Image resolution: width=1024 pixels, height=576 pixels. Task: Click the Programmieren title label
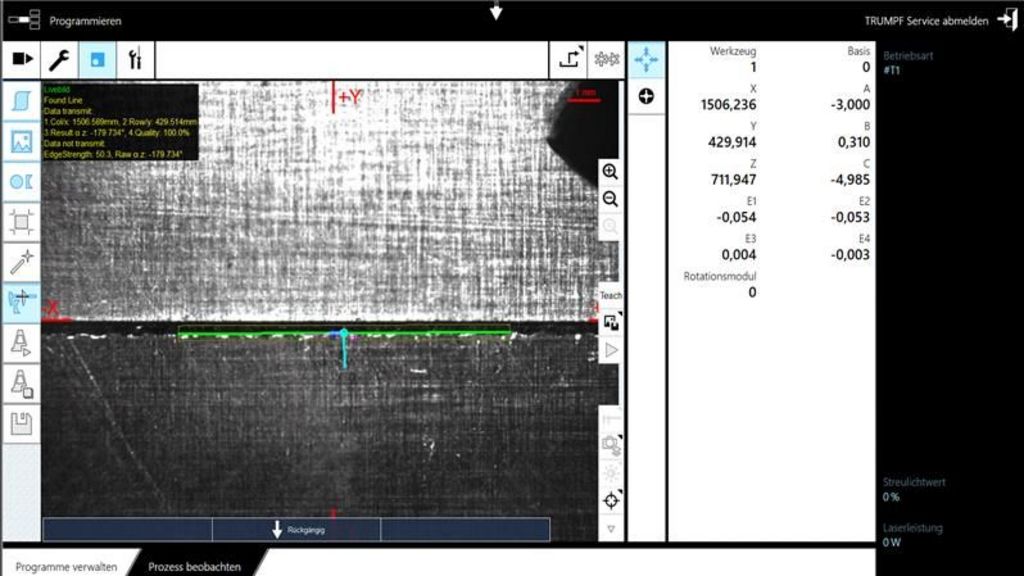coord(86,21)
